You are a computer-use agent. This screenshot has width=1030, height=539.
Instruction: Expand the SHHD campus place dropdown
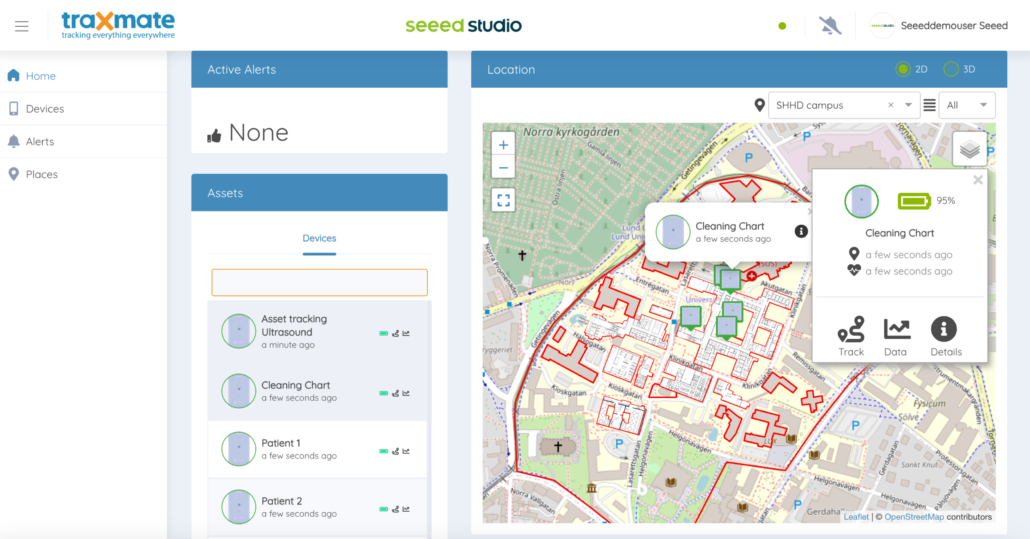point(909,105)
